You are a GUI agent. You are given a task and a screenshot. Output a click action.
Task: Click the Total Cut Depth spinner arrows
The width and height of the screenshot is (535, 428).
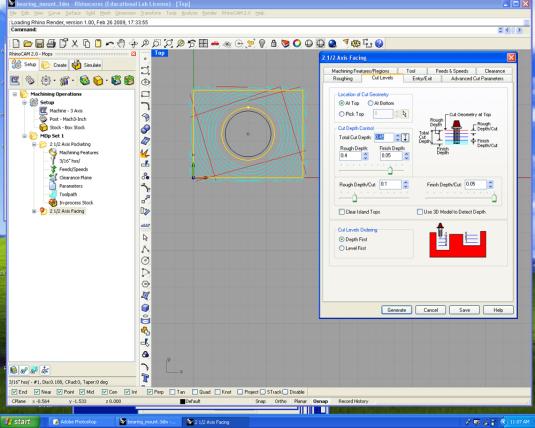(397, 138)
